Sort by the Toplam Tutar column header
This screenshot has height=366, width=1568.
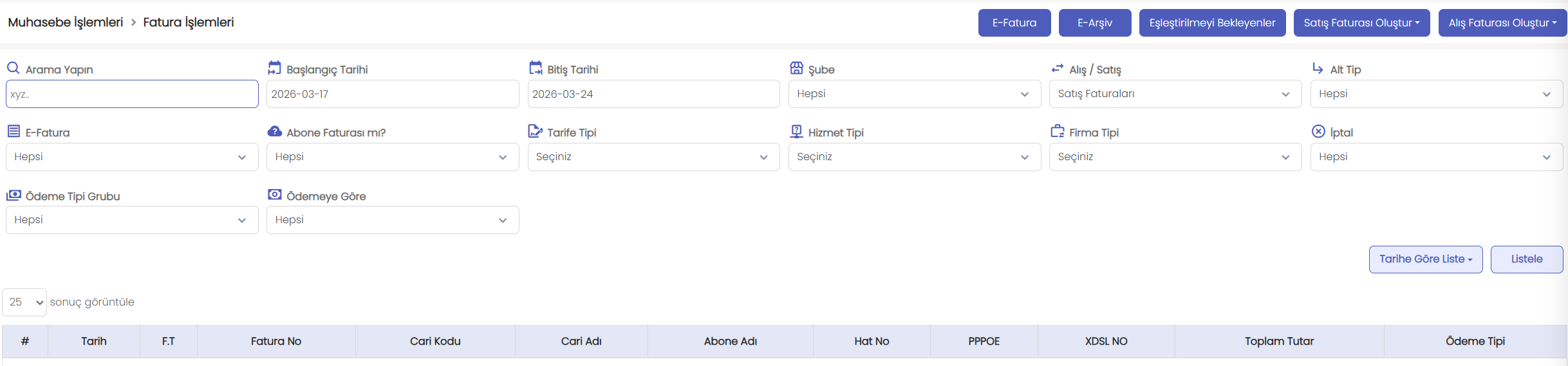1278,342
